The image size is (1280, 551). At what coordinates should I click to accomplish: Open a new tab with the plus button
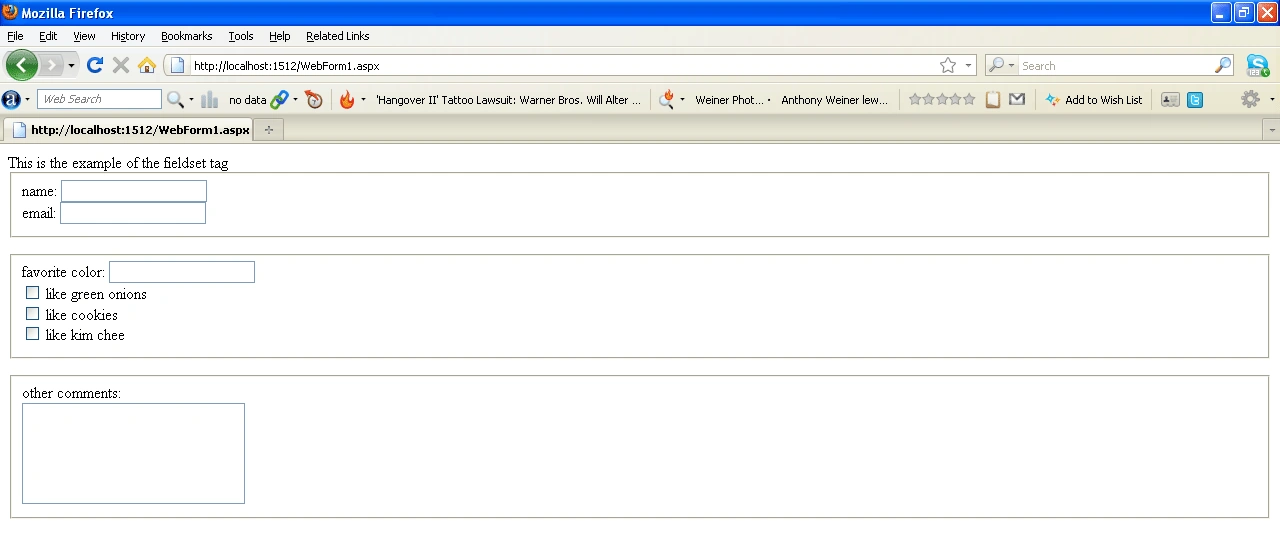pos(269,130)
